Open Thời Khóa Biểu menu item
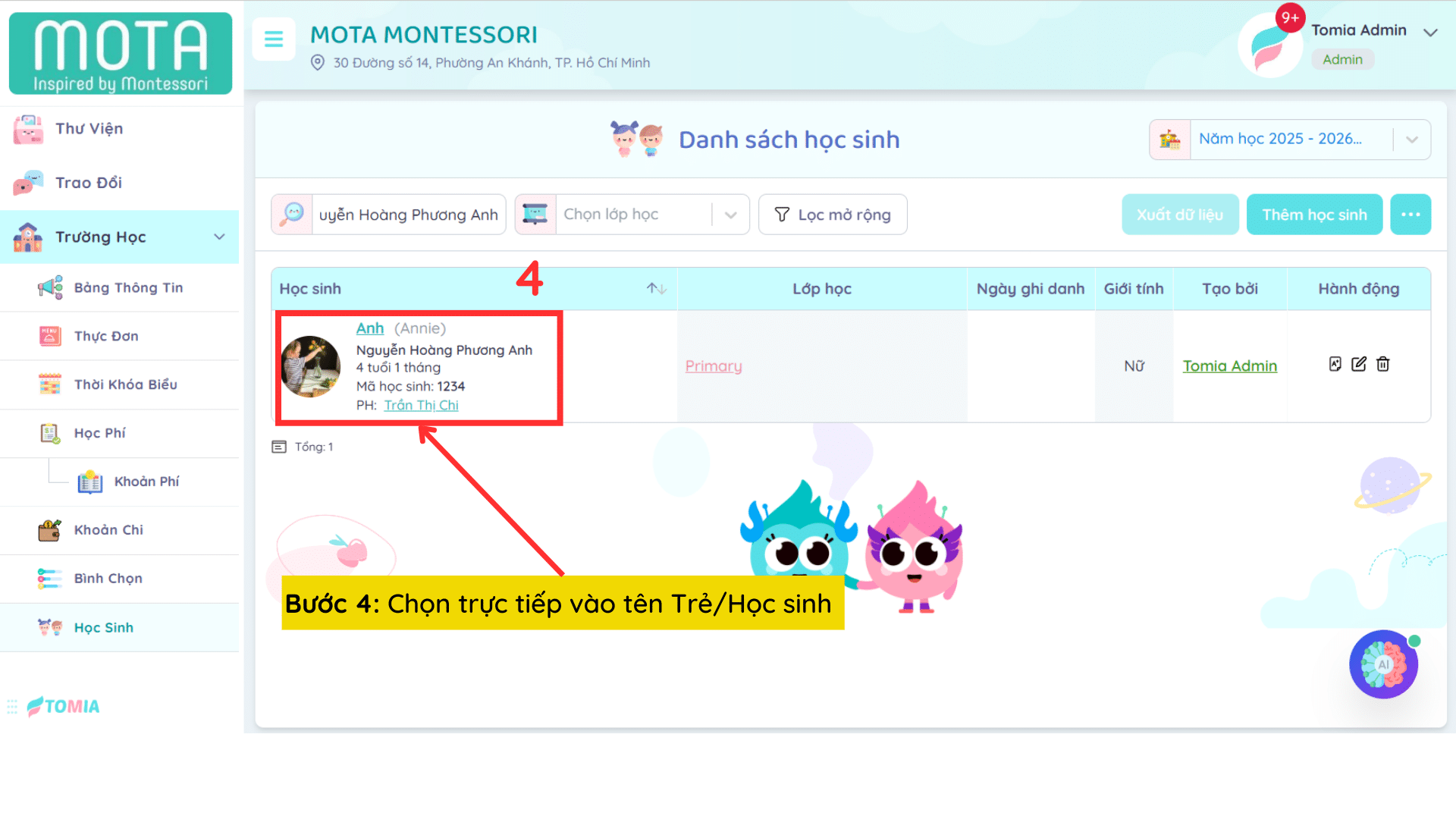This screenshot has height=819, width=1456. [x=125, y=384]
